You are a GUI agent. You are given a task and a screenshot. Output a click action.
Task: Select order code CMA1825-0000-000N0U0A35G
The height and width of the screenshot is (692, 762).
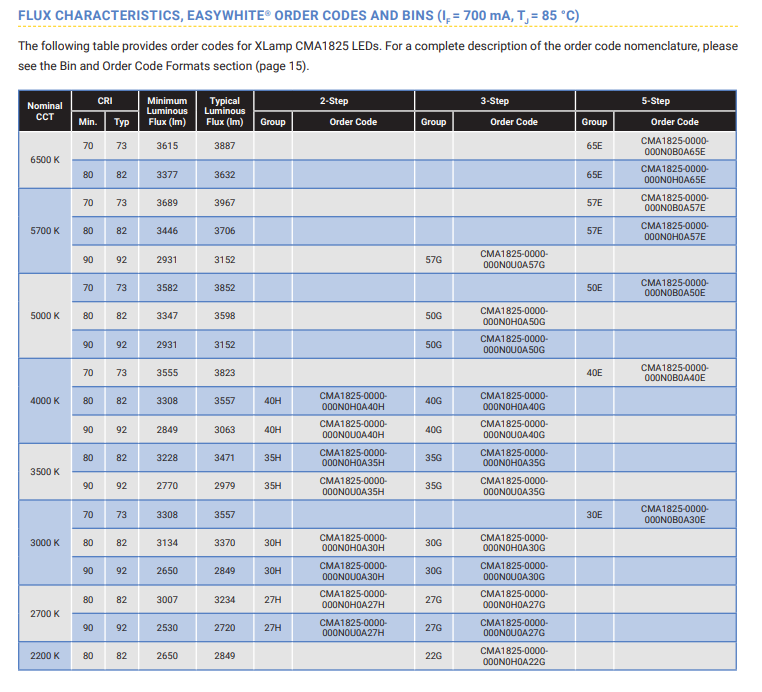pos(514,486)
